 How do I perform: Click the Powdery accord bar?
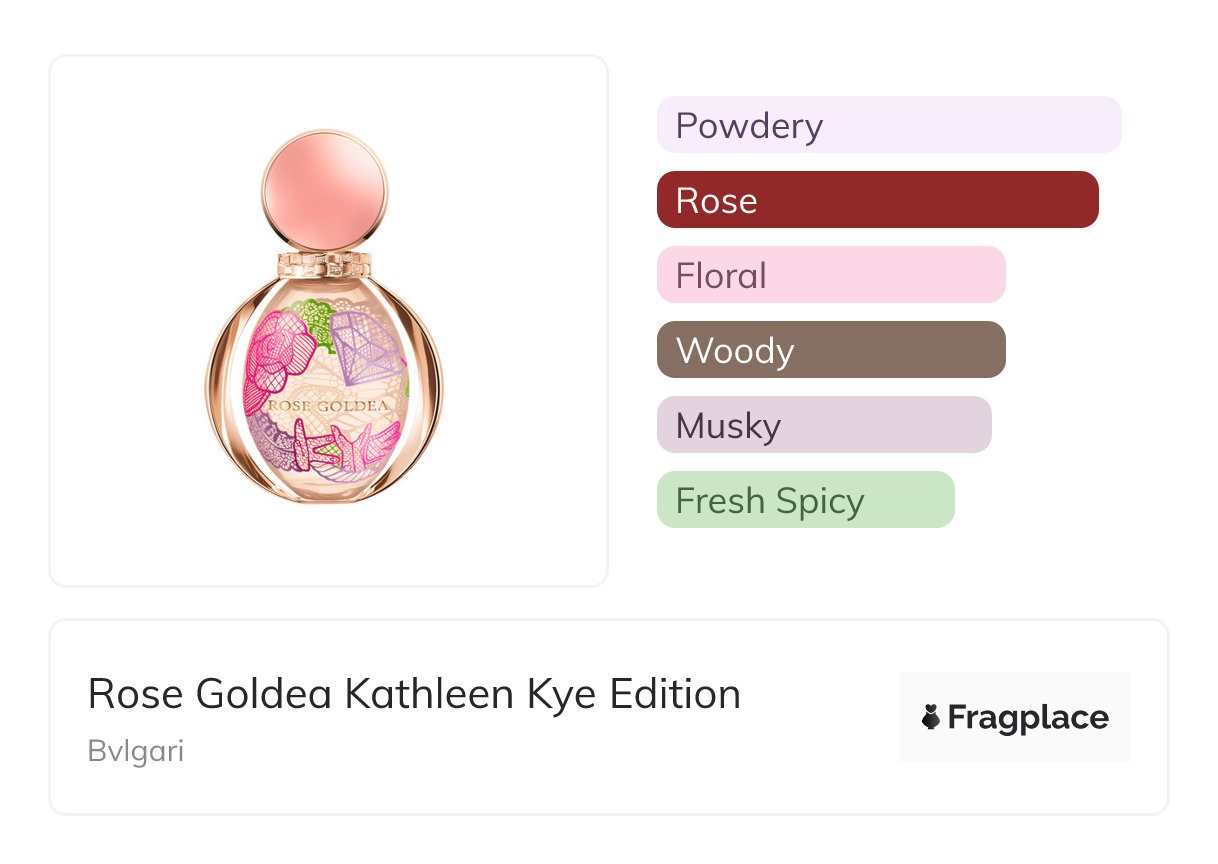coord(888,125)
